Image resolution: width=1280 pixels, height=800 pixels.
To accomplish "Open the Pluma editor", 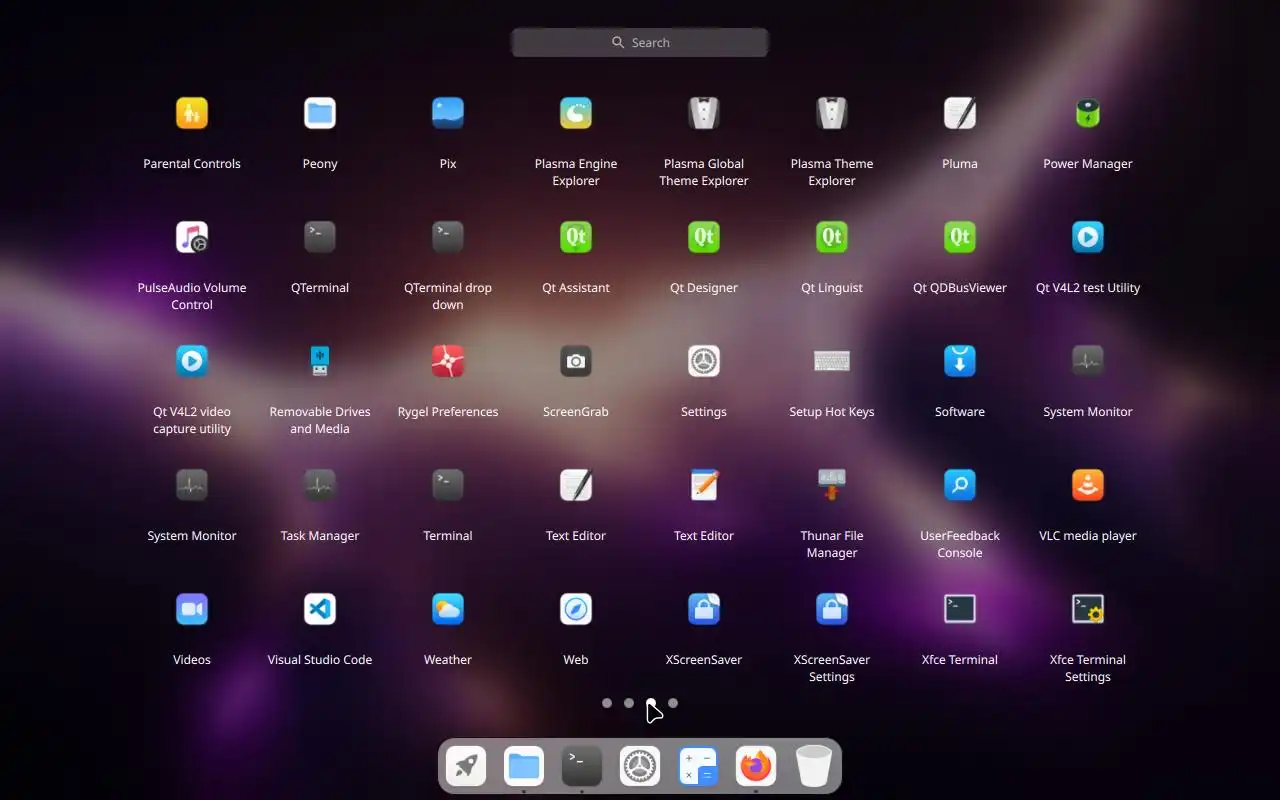I will (x=960, y=113).
